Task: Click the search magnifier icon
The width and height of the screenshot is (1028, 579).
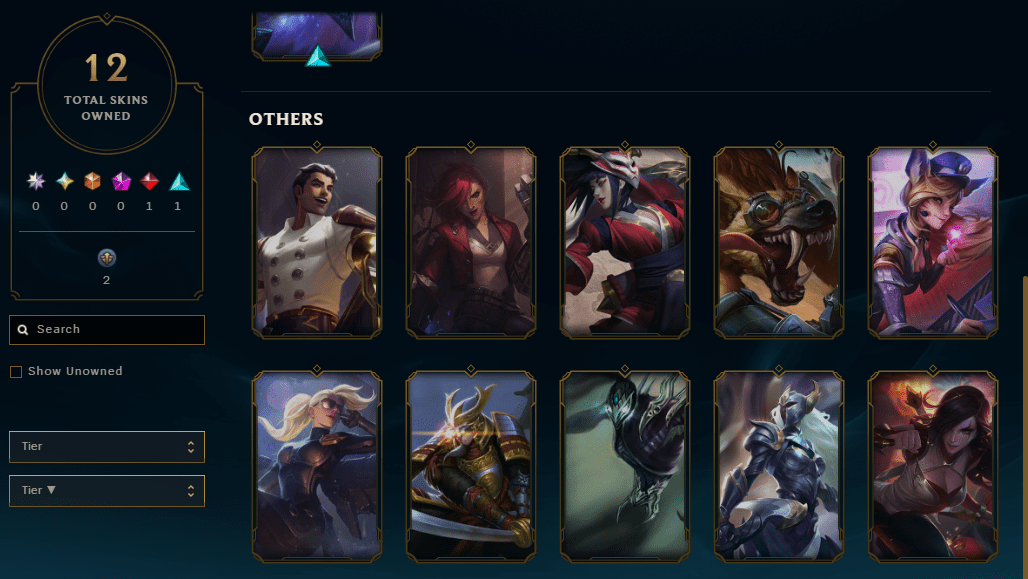Action: 23,330
